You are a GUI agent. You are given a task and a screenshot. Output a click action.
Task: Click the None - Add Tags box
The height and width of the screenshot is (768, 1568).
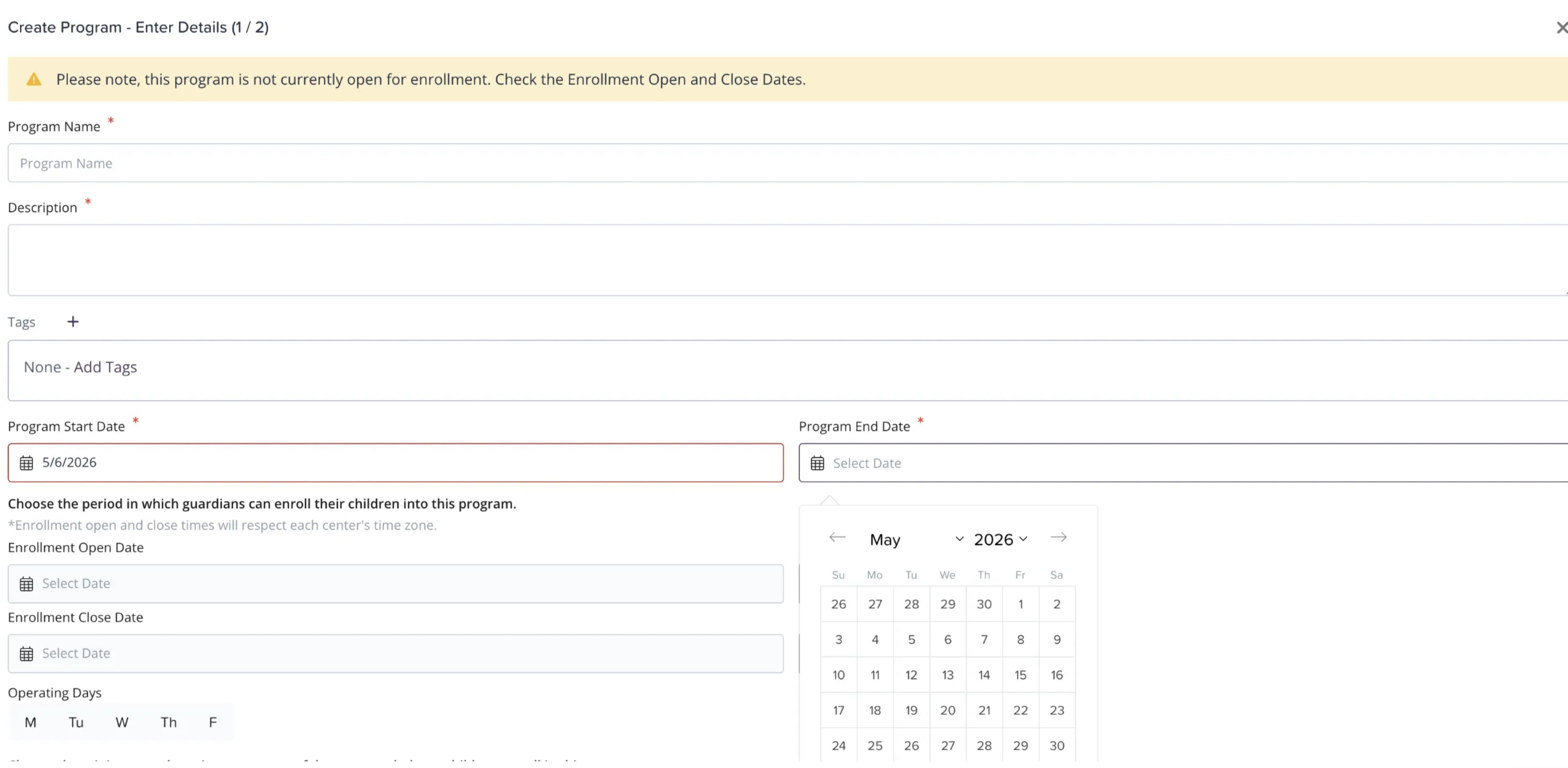click(785, 370)
